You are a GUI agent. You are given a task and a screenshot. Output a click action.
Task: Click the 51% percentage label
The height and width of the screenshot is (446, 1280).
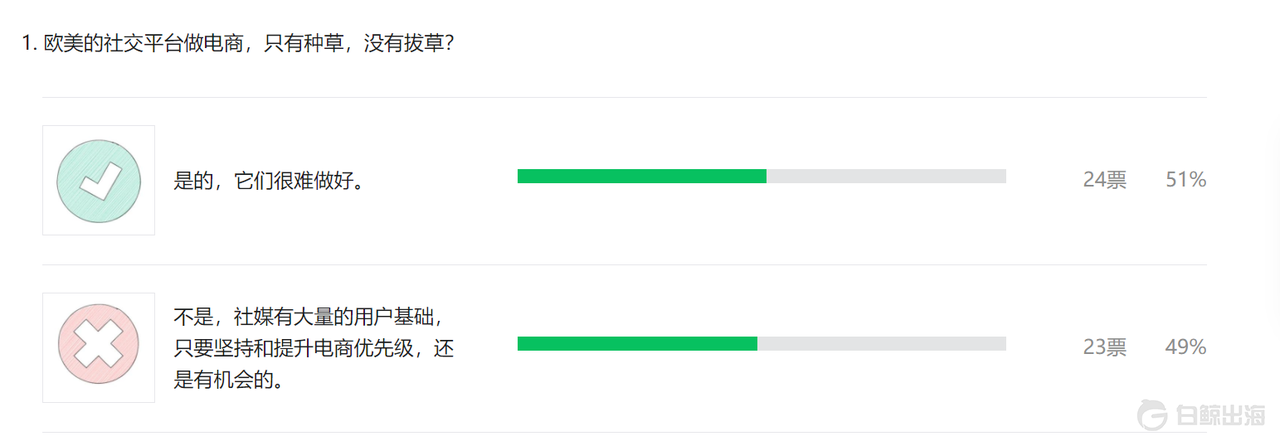tap(1185, 180)
